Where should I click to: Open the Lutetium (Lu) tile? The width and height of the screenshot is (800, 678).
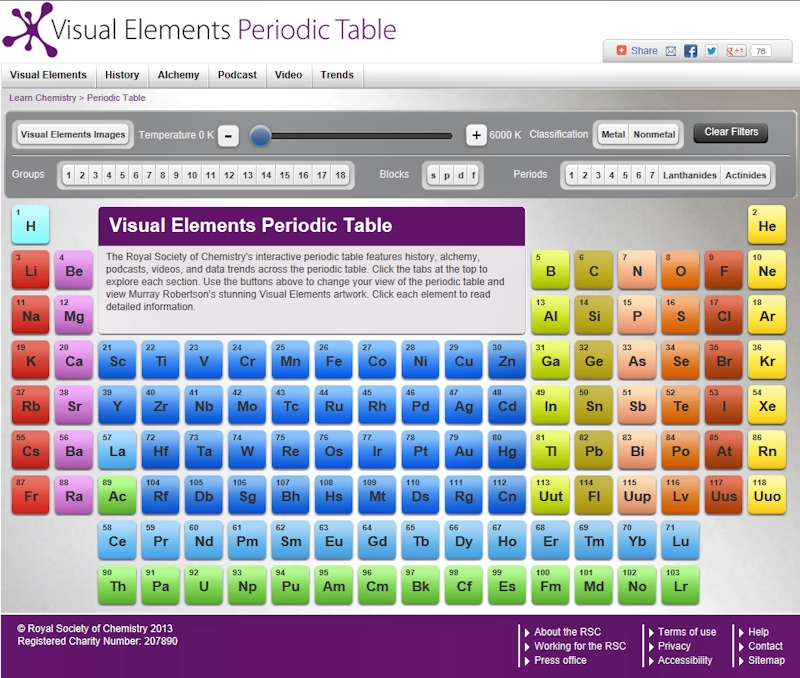point(681,540)
